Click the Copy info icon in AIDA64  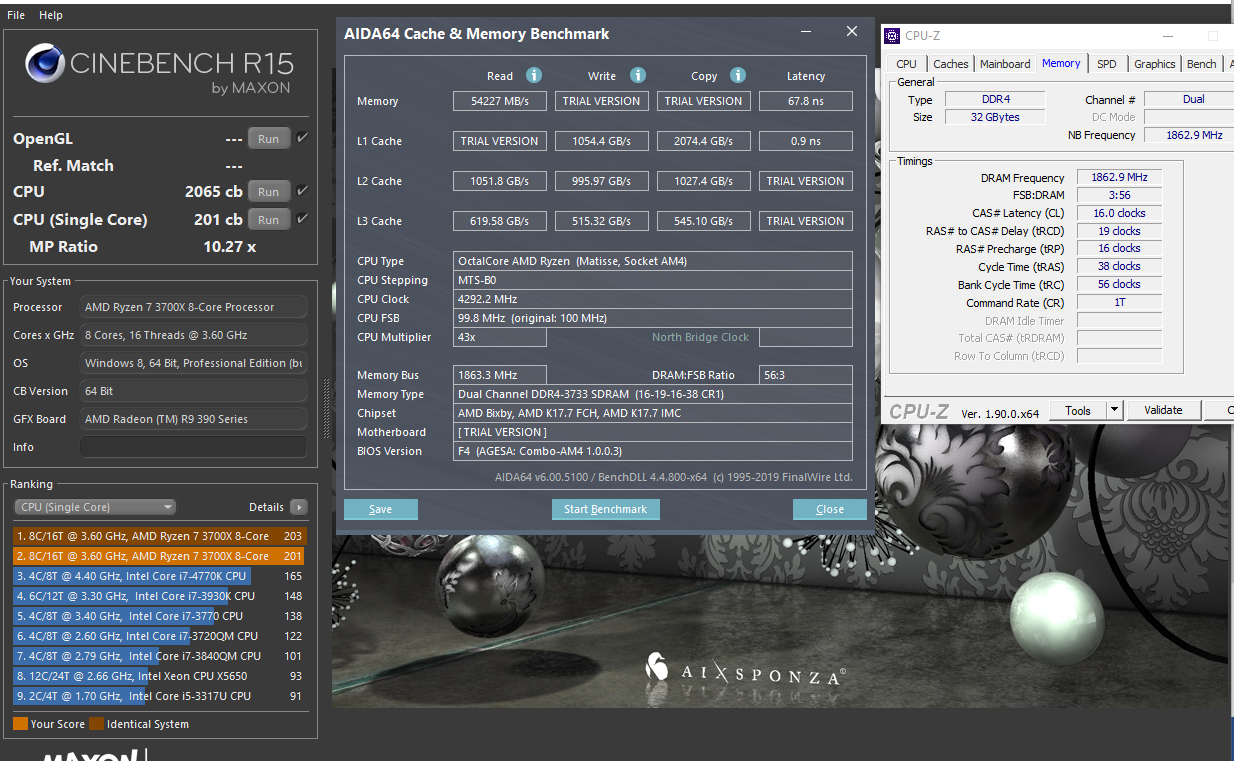point(738,75)
